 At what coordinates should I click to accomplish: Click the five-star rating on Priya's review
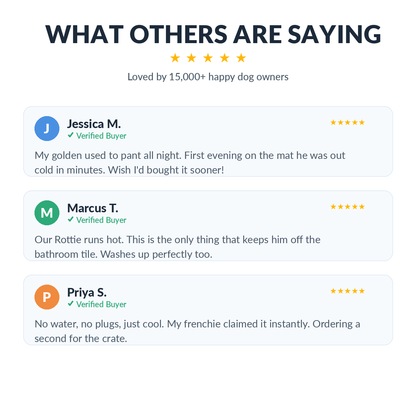point(347,291)
